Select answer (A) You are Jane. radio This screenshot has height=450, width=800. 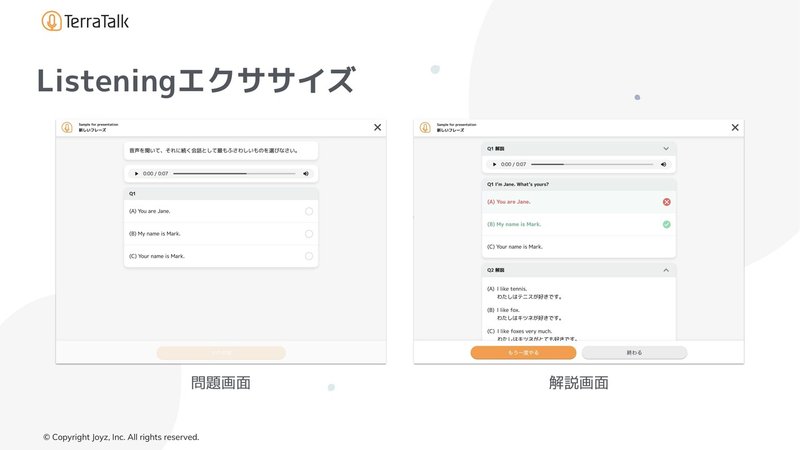[x=309, y=211]
